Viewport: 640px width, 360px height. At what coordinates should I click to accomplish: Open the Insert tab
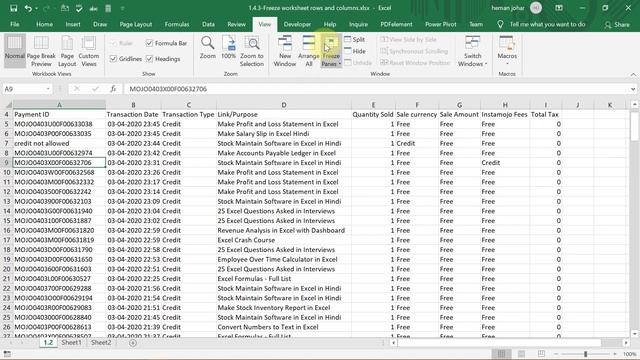click(x=73, y=24)
